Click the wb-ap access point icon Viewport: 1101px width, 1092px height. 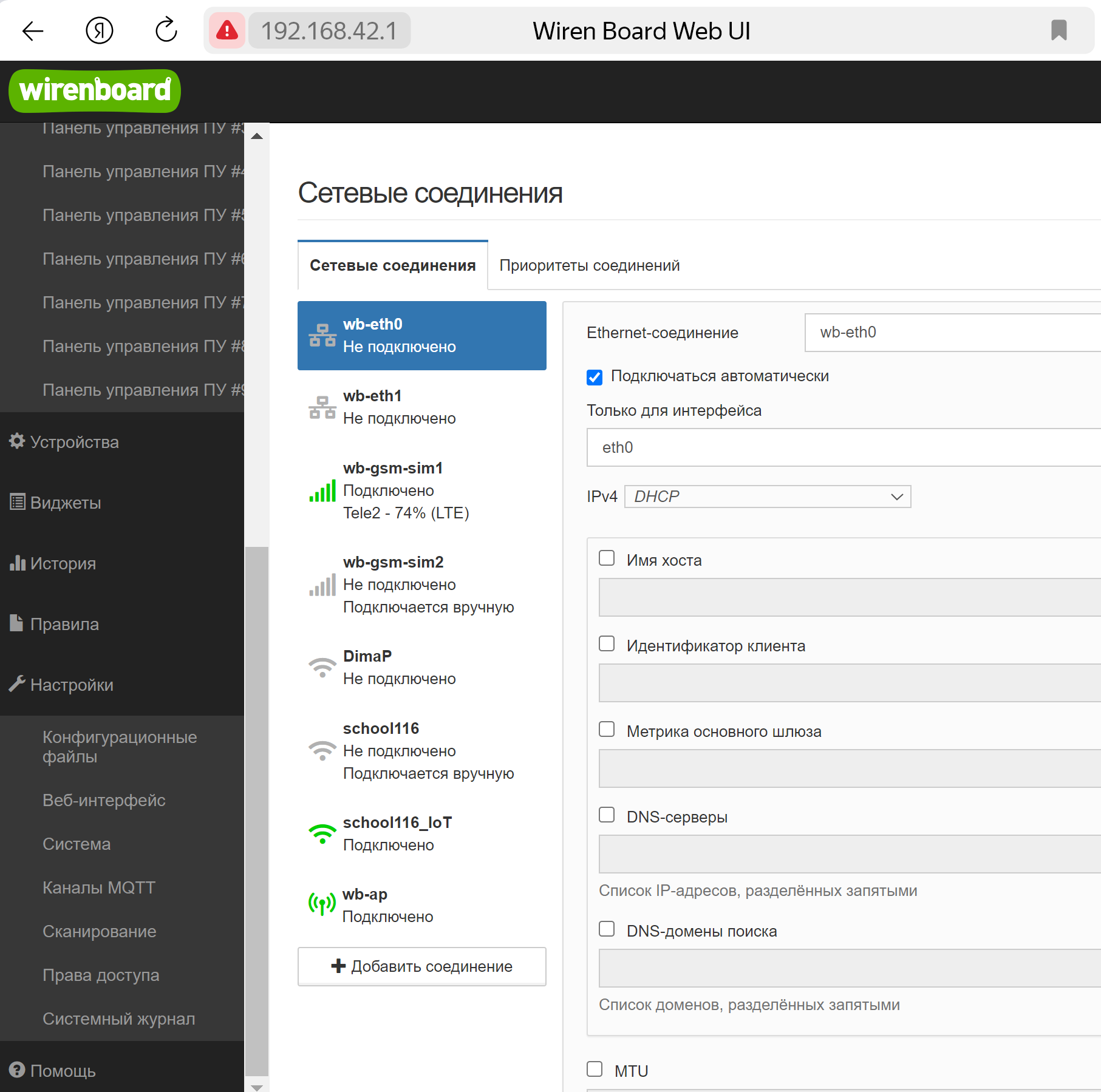tap(322, 904)
